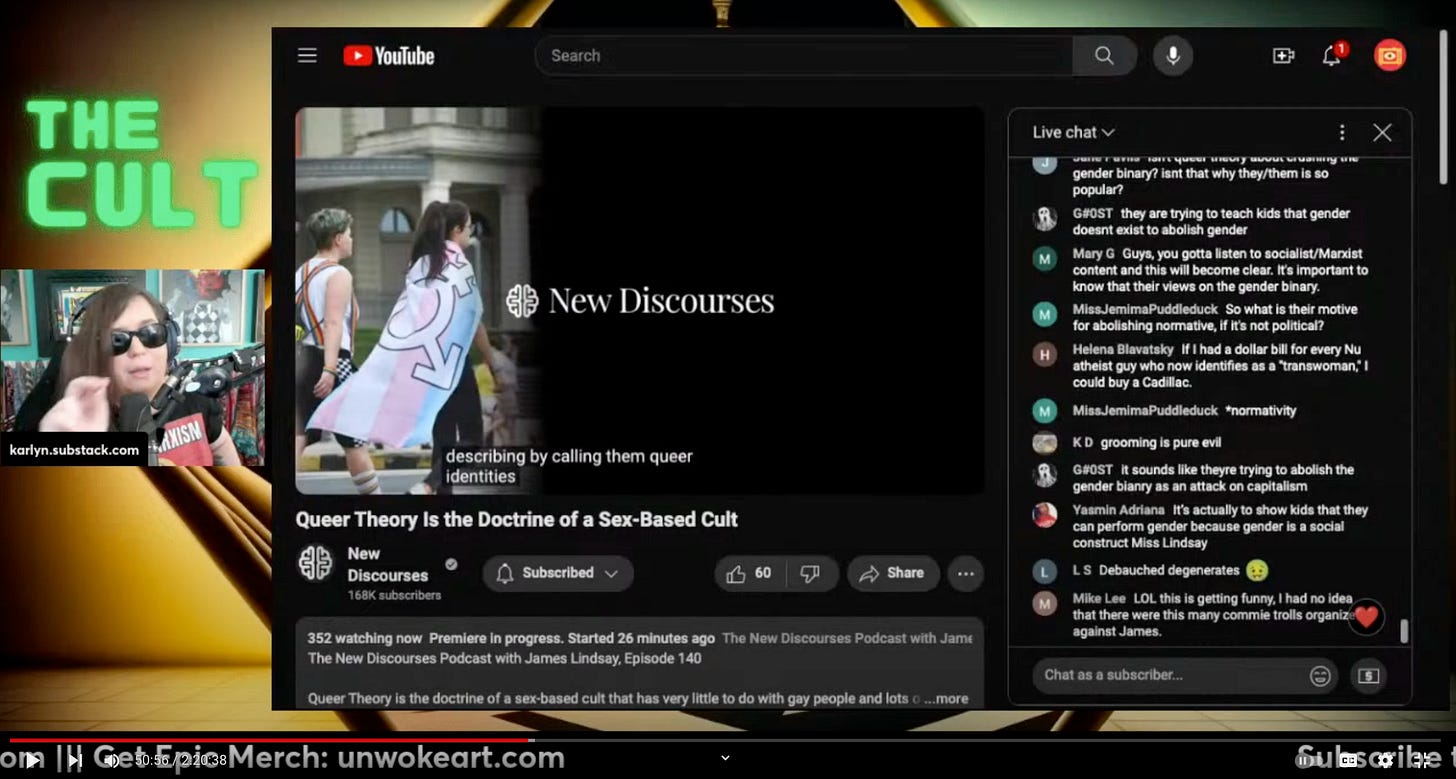Expand the Subscribed notification dropdown
Screen dimensions: 1456x779
(558, 573)
